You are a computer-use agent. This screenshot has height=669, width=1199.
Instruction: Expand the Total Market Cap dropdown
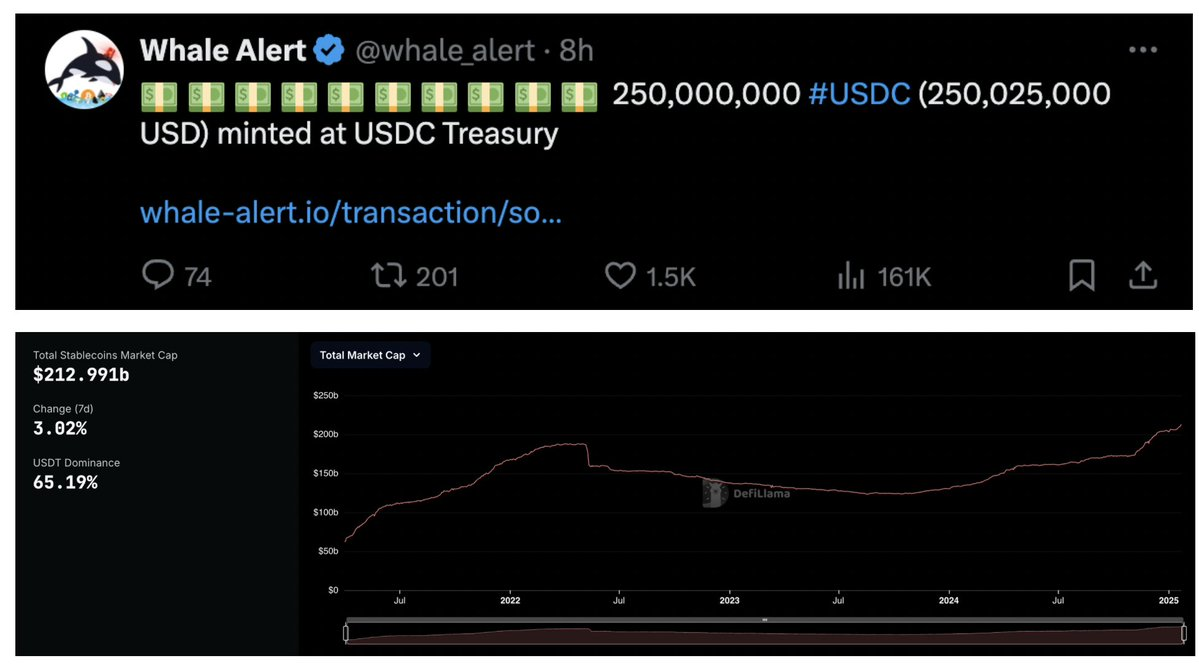pos(370,355)
